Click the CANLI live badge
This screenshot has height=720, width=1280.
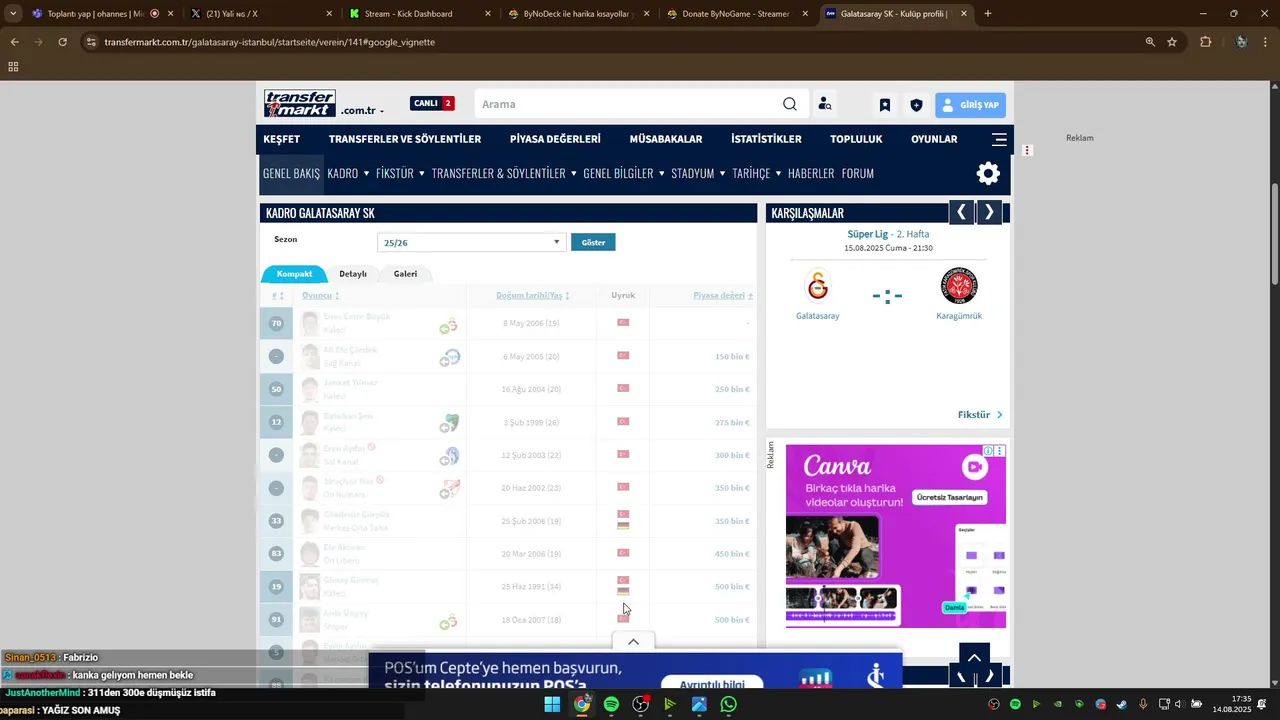[x=432, y=103]
